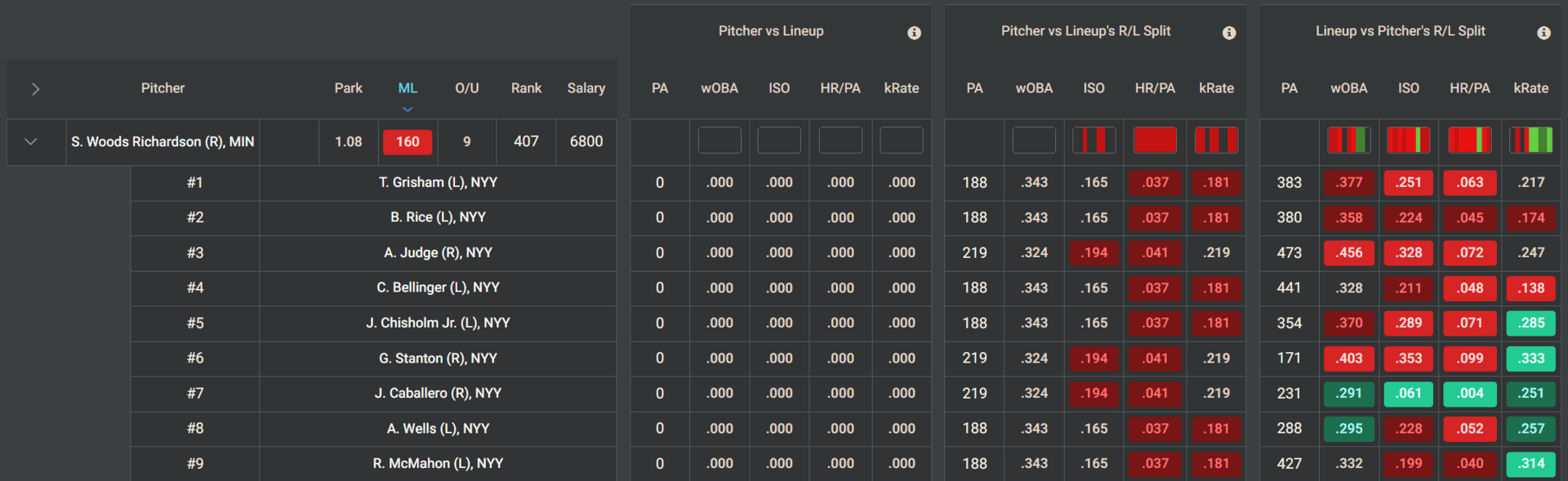This screenshot has width=1568, height=481.
Task: Click the empty wOBA box under Pitcher vs Lineup
Action: pyautogui.click(x=719, y=140)
